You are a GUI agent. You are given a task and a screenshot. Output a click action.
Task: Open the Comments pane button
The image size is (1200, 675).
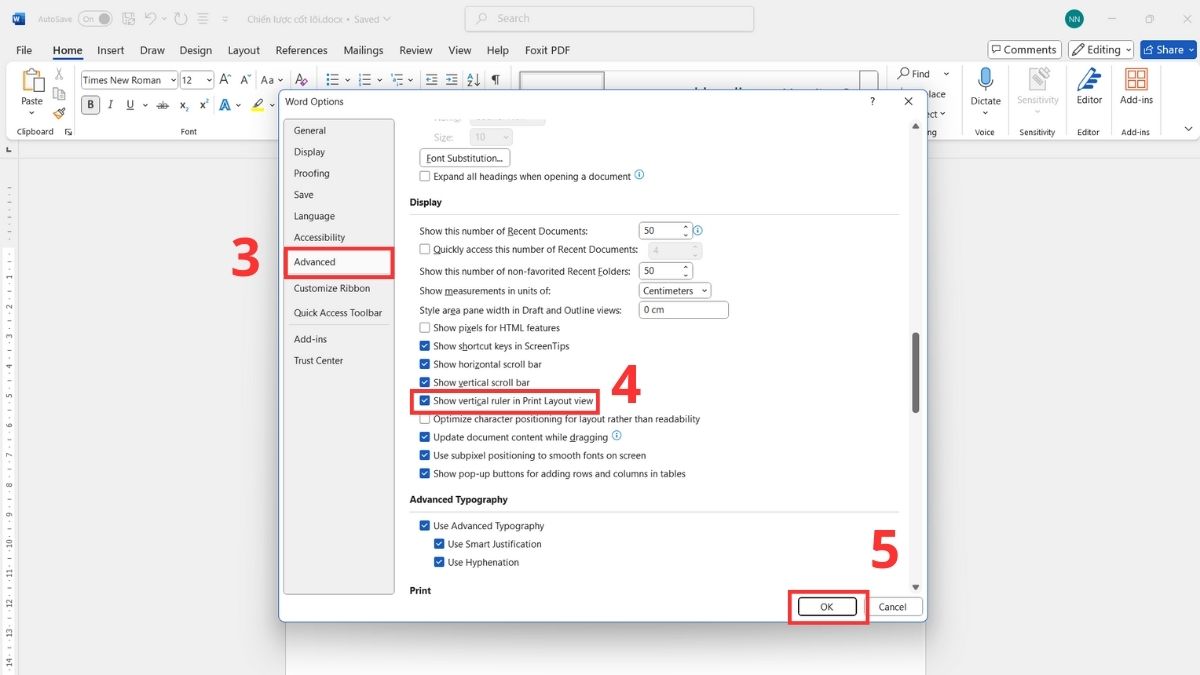(x=1024, y=49)
